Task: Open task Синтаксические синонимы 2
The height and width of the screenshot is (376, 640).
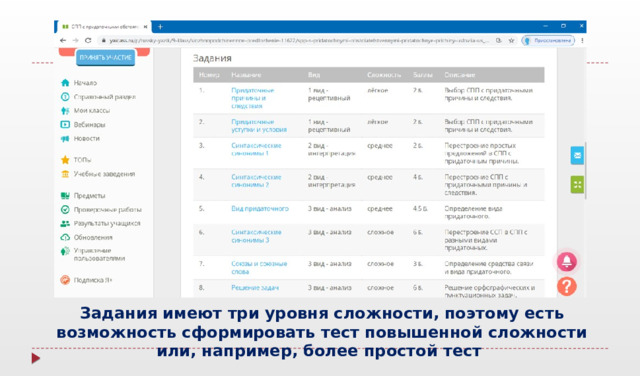Action: [x=256, y=181]
